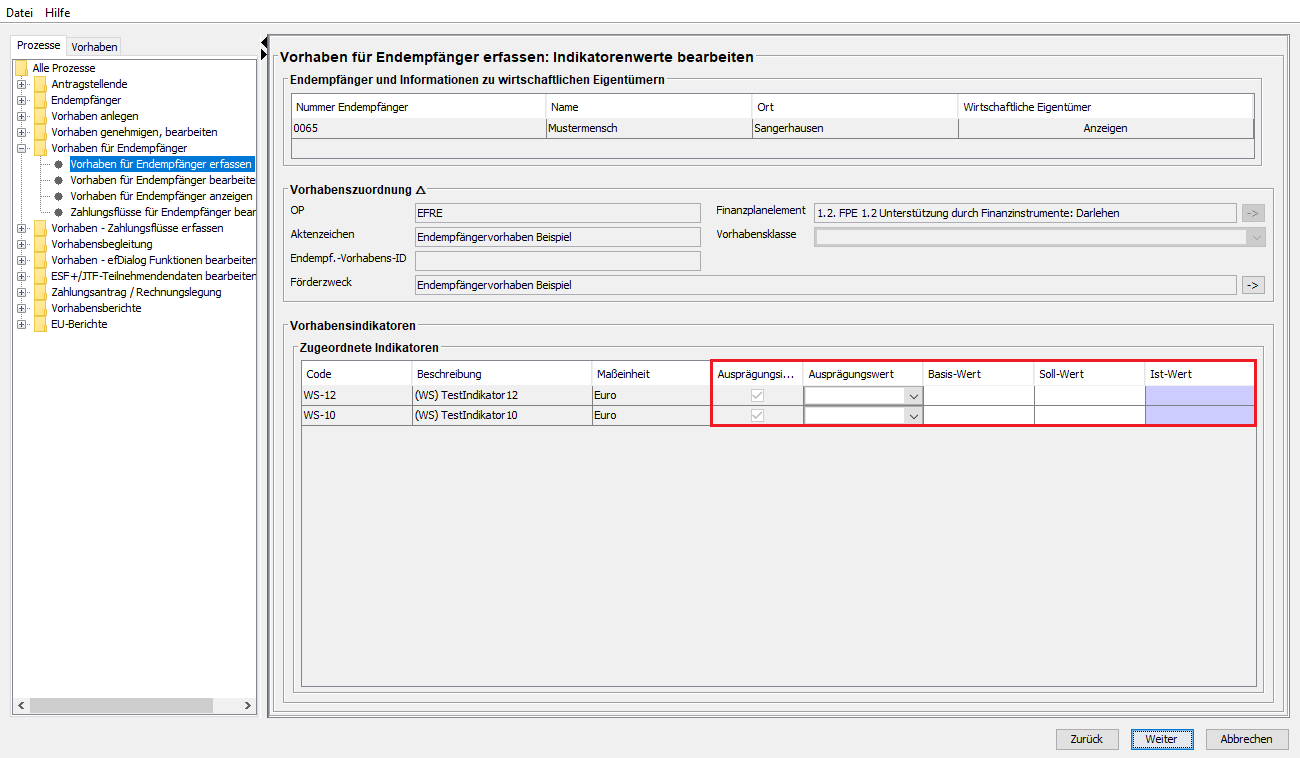Select the Mustermensch name cell
Screen dimensions: 1300x758
point(649,128)
